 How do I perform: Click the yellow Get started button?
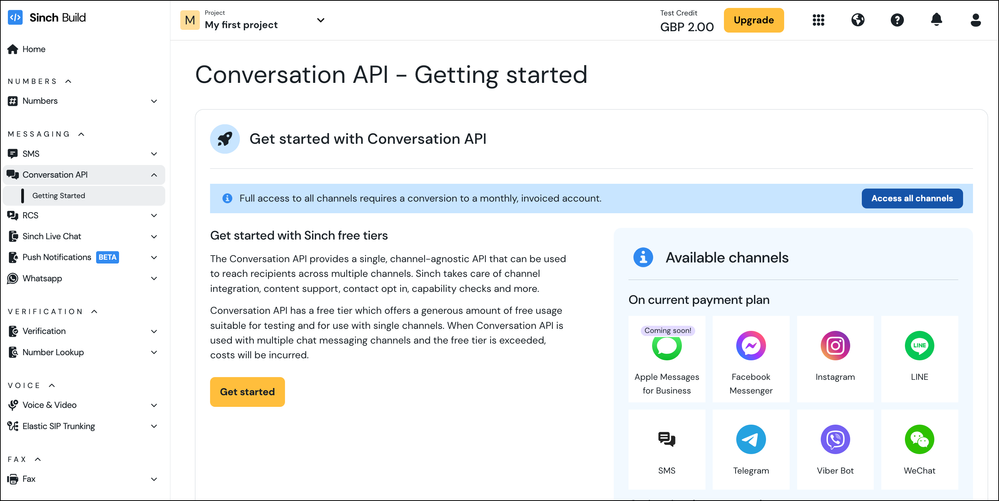coord(247,392)
